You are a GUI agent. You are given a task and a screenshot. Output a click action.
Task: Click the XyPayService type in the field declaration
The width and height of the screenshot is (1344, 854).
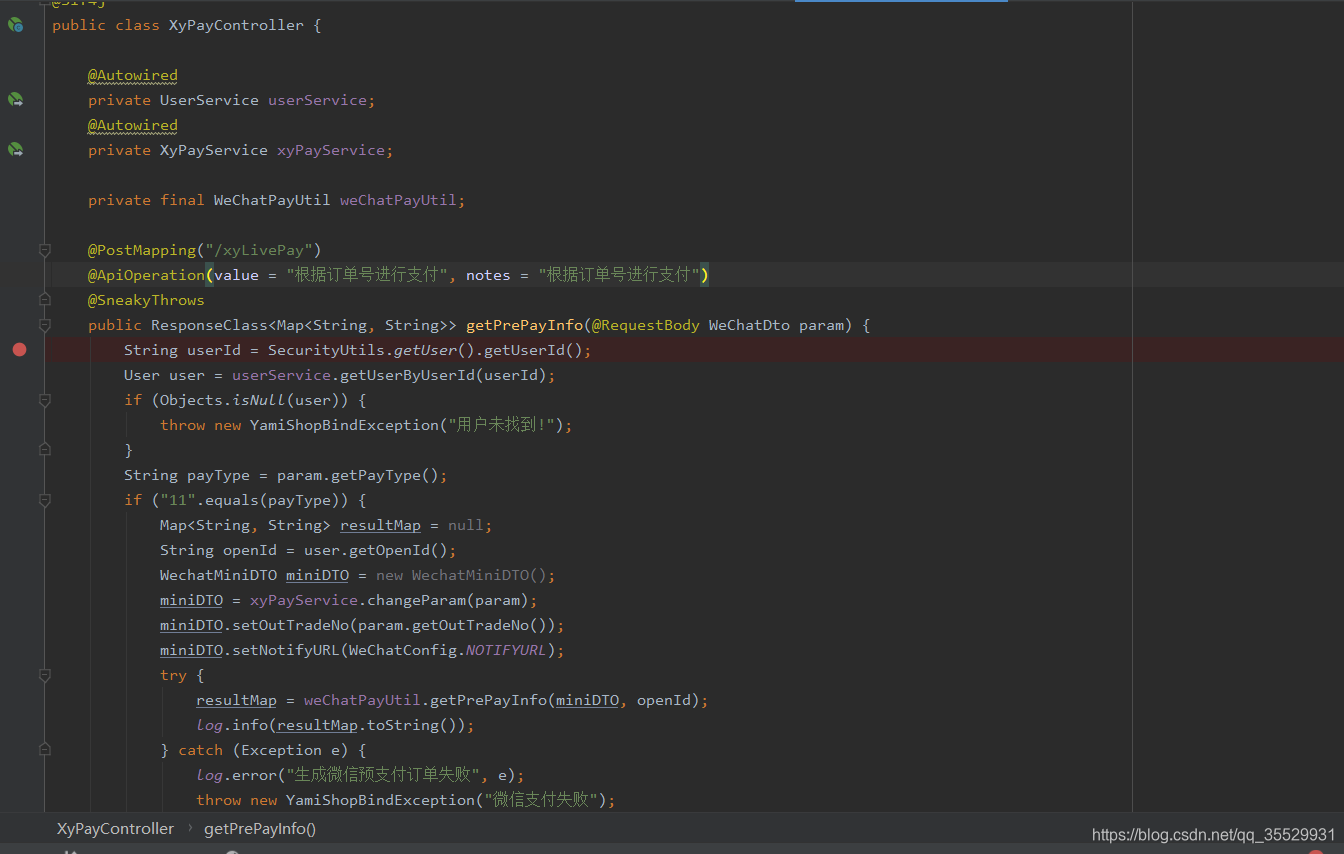point(214,150)
